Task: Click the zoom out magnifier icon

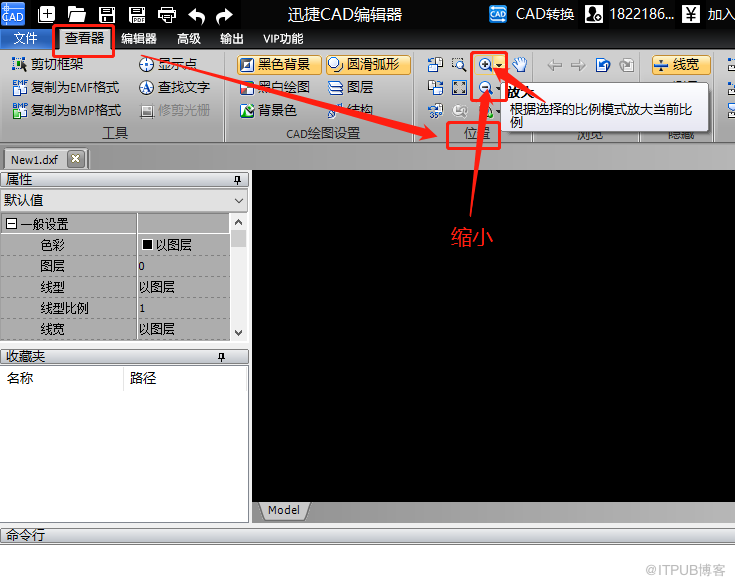Action: tap(485, 87)
